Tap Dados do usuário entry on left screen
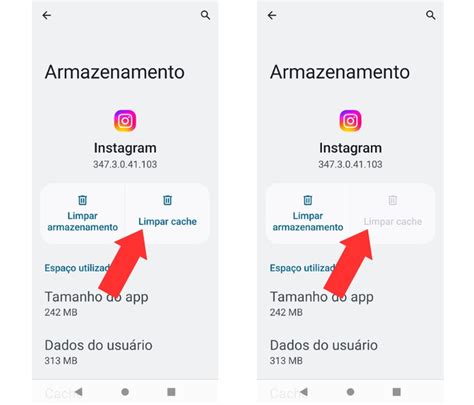 point(99,352)
